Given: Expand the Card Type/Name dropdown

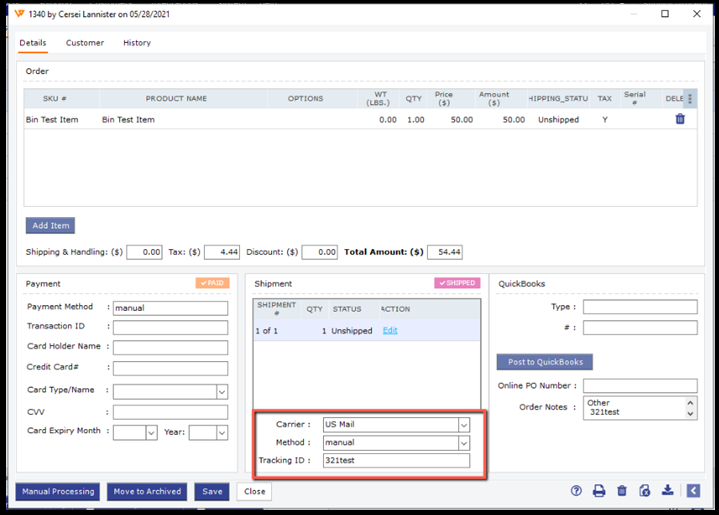Looking at the screenshot, I should tap(222, 392).
